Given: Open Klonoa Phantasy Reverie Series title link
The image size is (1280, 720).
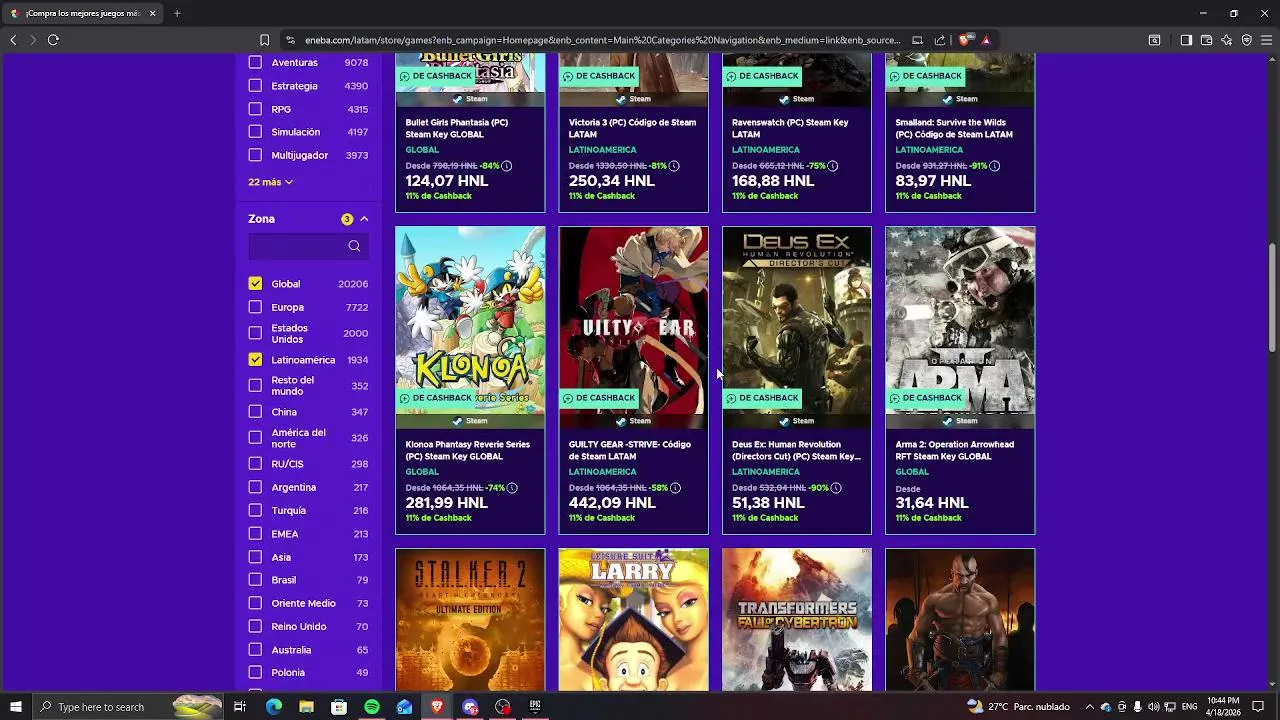Looking at the screenshot, I should tap(468, 450).
